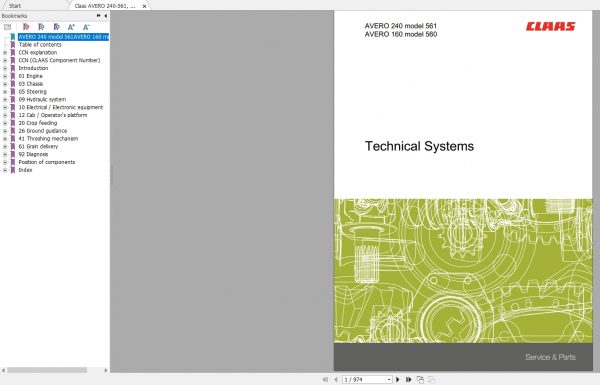Image resolution: width=600 pixels, height=385 pixels.
Task: Expand the Introduction bookmark
Action: pos(5,68)
